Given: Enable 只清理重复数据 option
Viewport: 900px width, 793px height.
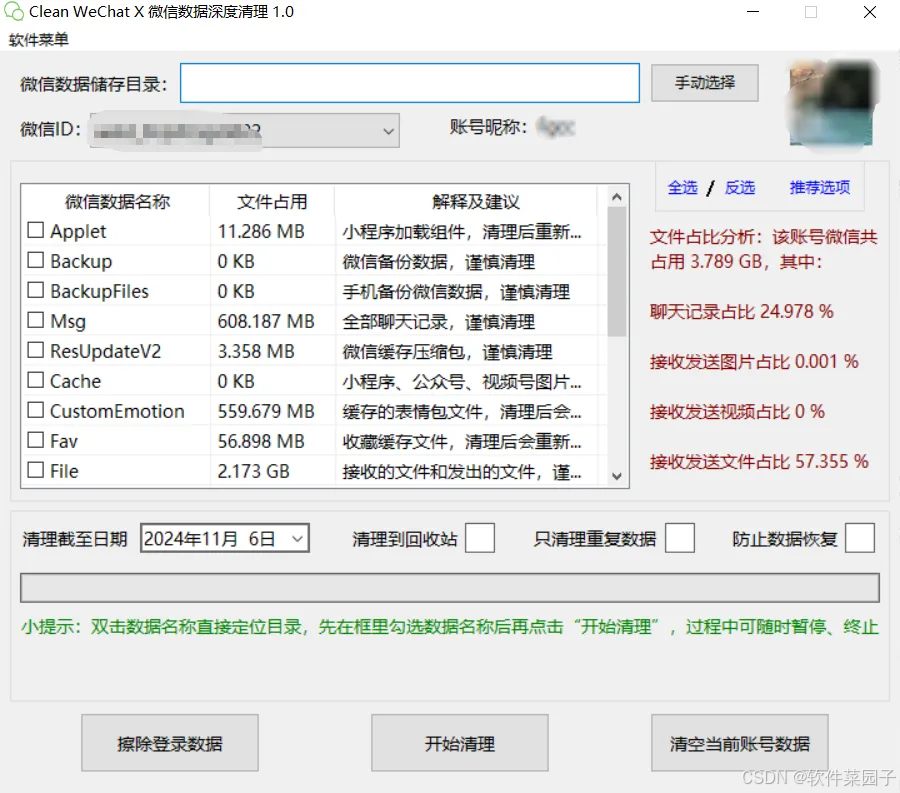Looking at the screenshot, I should click(x=680, y=538).
